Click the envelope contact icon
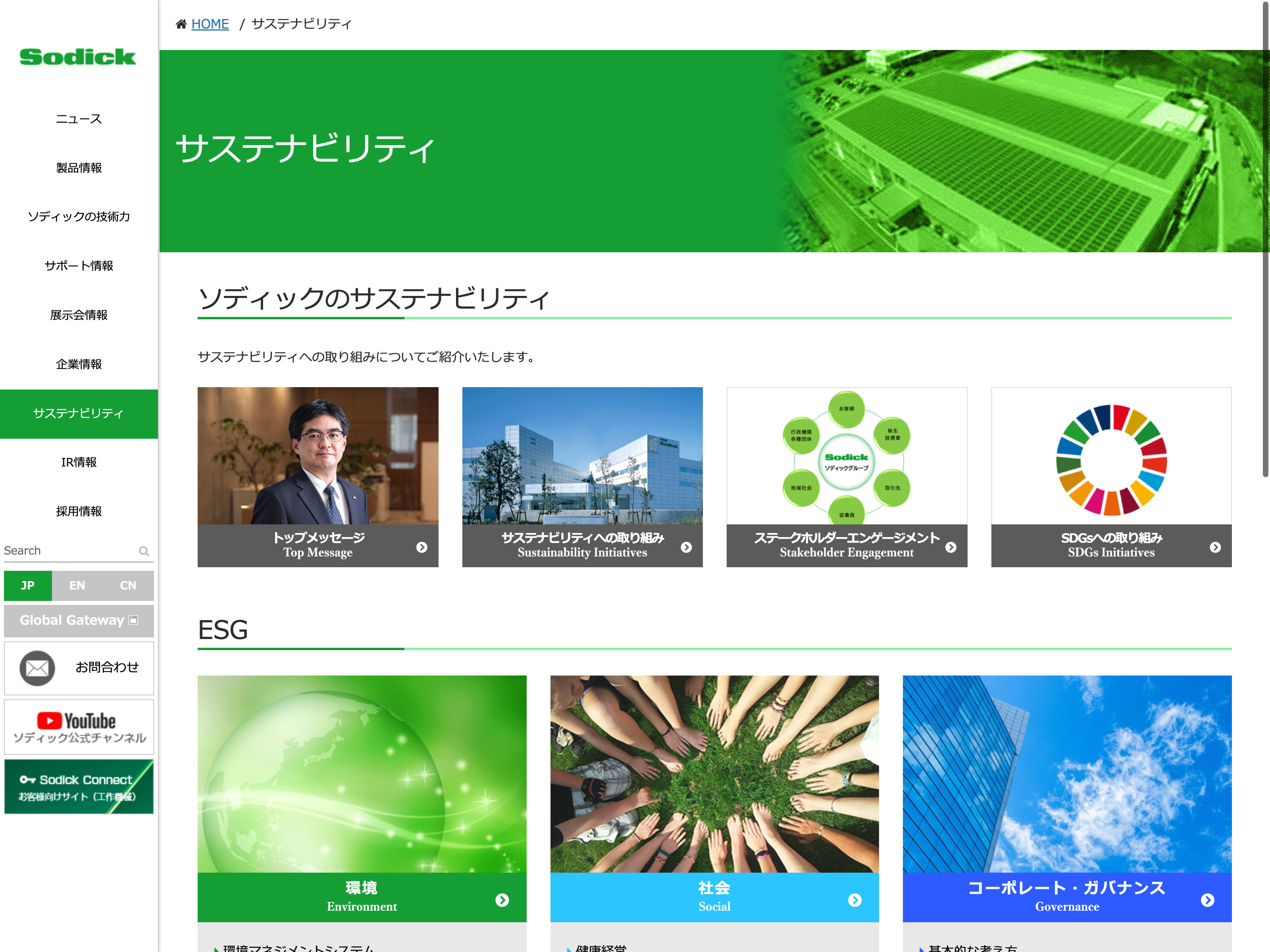 pos(37,668)
